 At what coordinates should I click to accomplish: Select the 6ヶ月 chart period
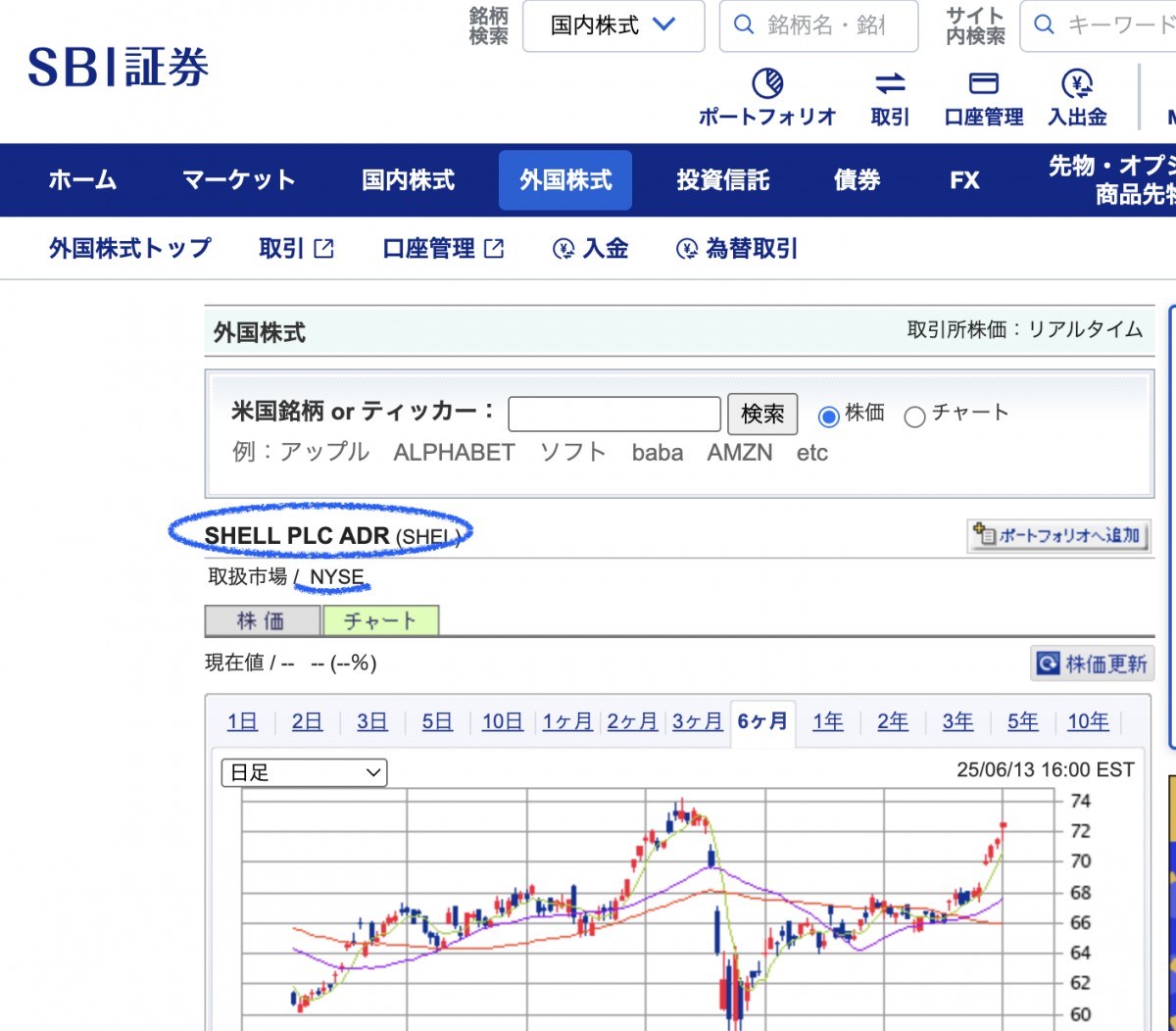762,722
